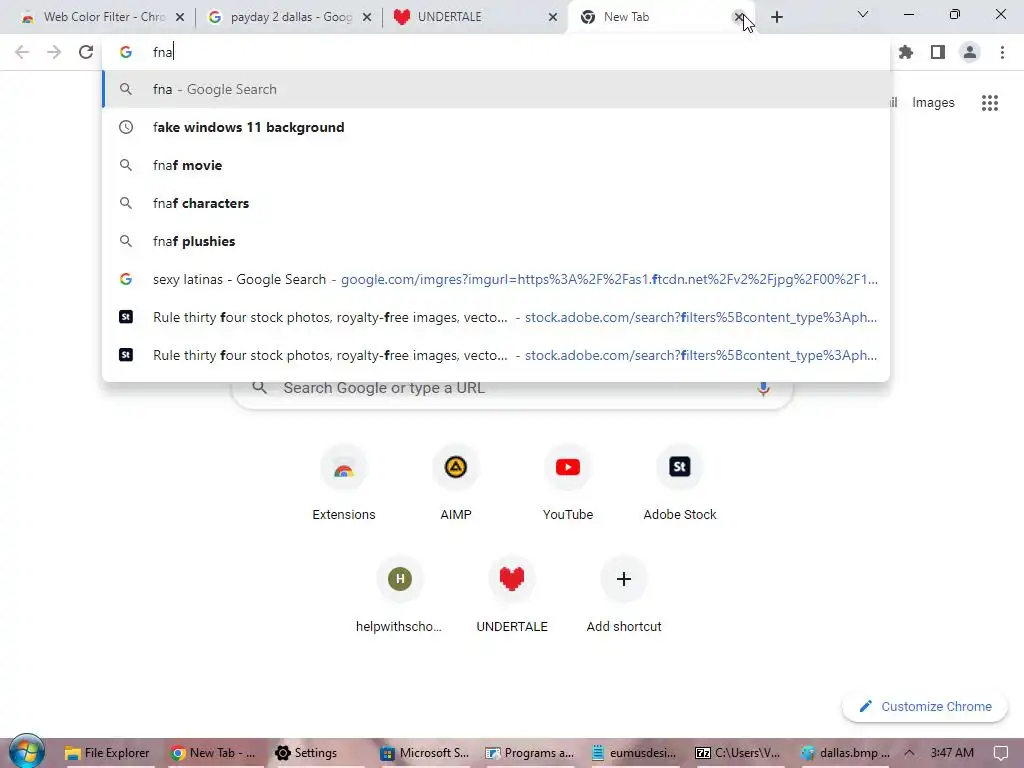Select fake windows 11 background suggestion
The width and height of the screenshot is (1024, 768).
(x=496, y=127)
